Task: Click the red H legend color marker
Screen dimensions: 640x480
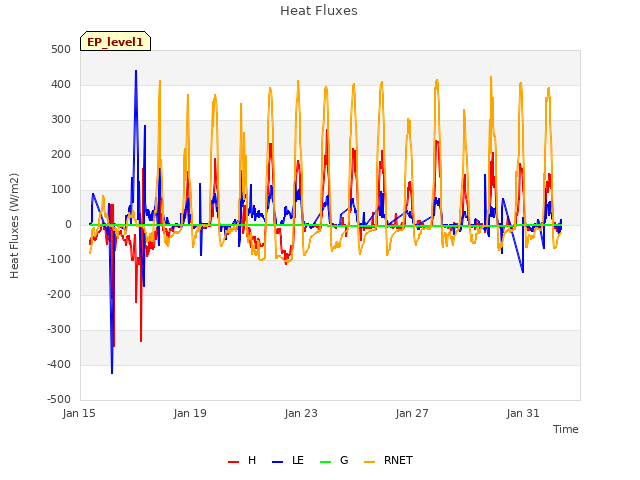Action: pos(233,462)
